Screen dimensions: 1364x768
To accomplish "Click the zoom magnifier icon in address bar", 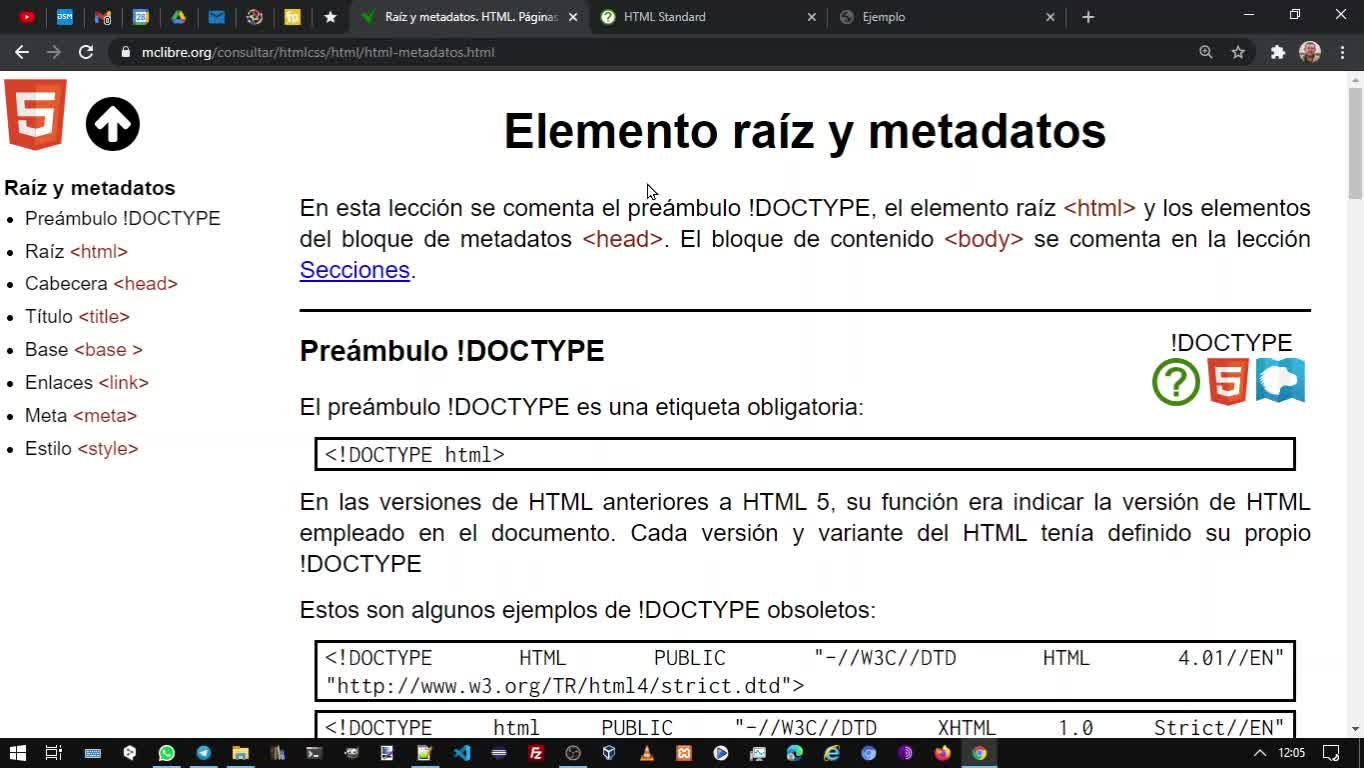I will pyautogui.click(x=1206, y=52).
